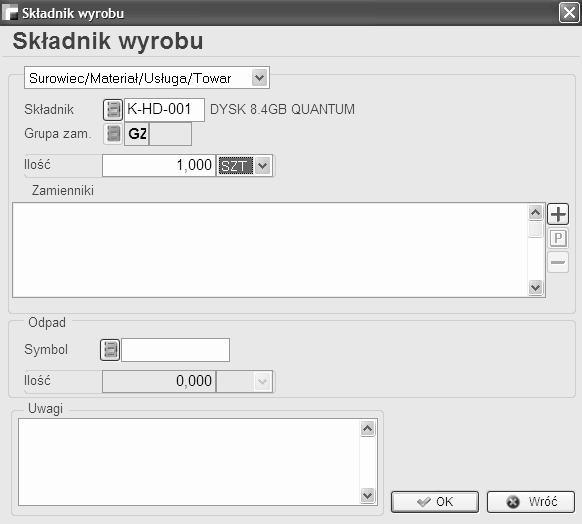This screenshot has height=524, width=582.
Task: Click the Grupa zam. label
Action: (x=58, y=134)
